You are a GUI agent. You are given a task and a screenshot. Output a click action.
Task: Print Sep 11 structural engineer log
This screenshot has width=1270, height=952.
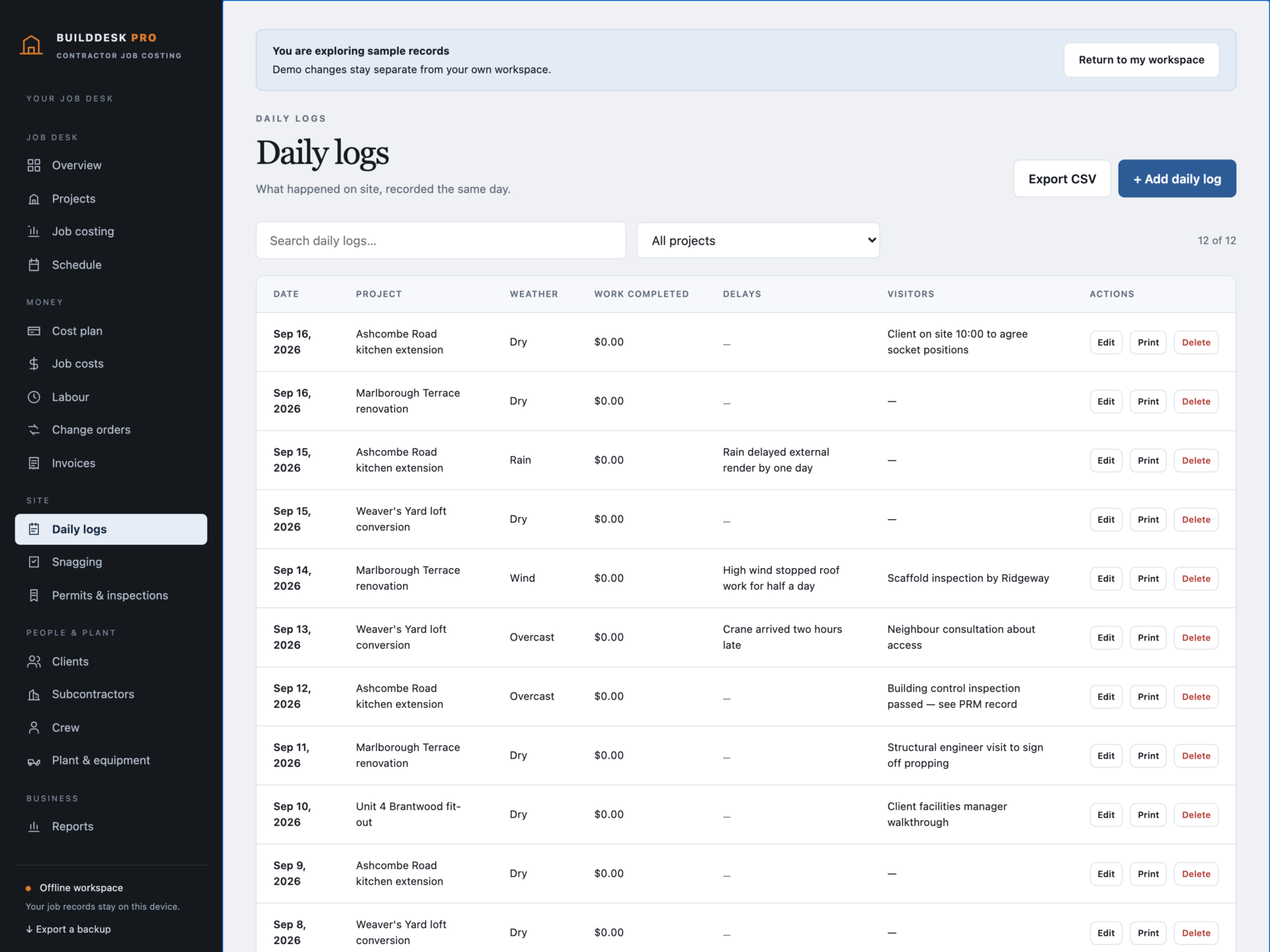tap(1148, 756)
